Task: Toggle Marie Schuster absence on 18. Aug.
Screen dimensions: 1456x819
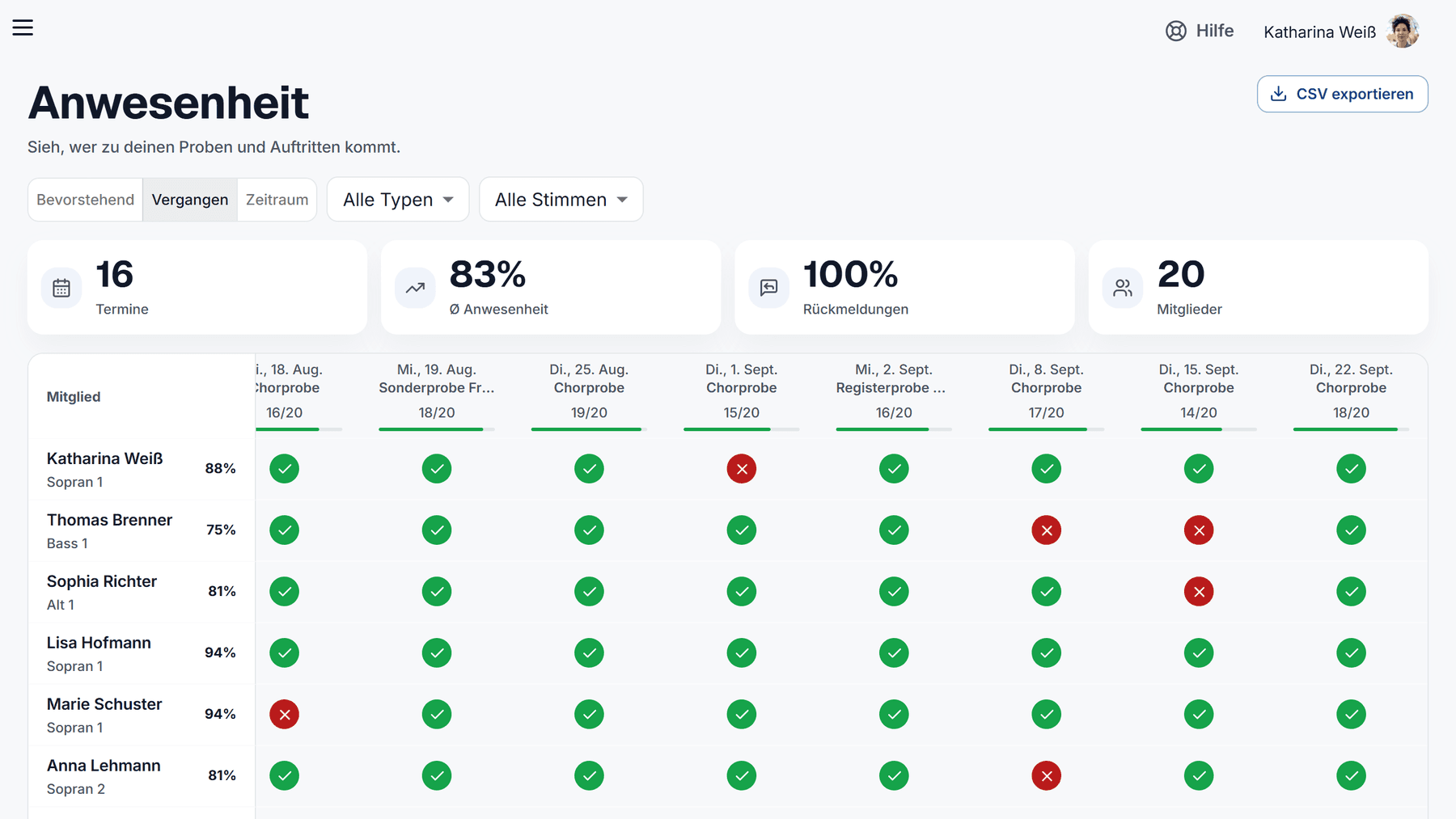Action: tap(285, 715)
